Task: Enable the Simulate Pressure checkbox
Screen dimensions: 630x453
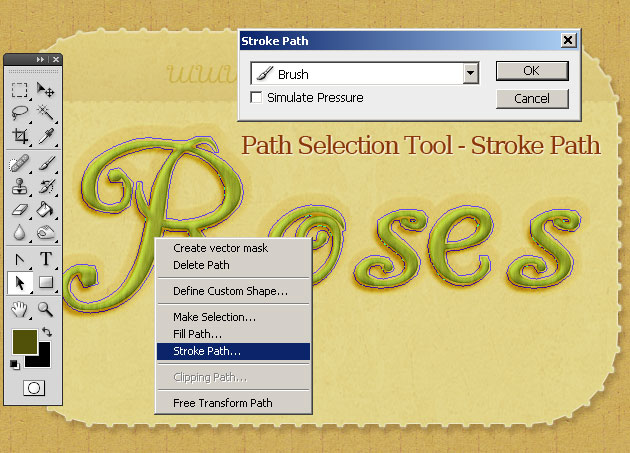Action: pyautogui.click(x=256, y=98)
